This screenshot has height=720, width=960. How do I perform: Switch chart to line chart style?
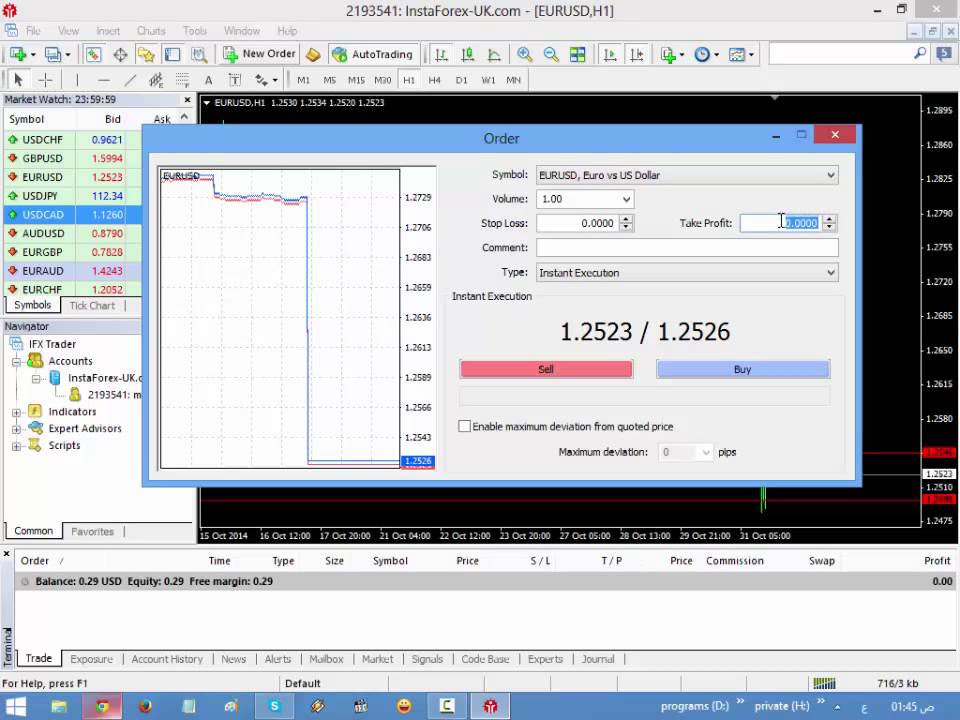click(x=494, y=54)
